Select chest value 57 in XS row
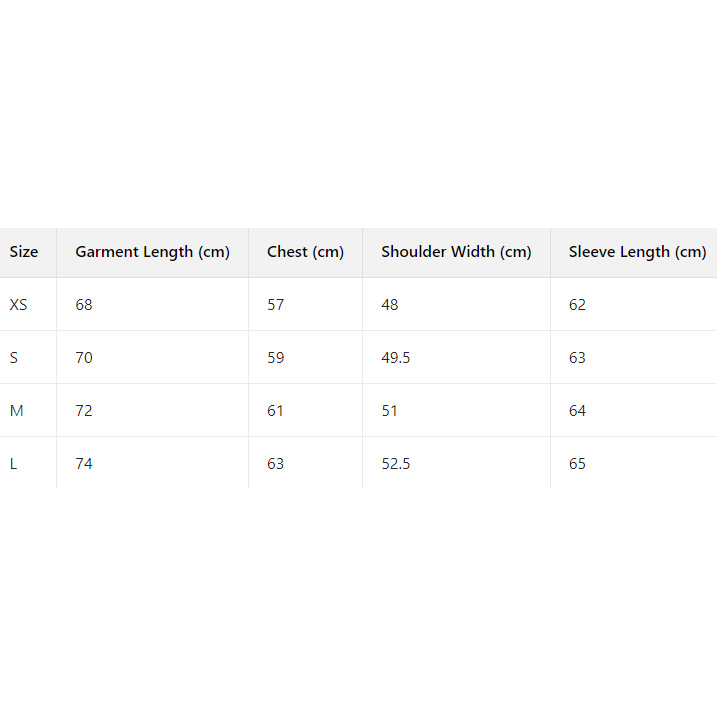Screen dimensions: 717x717 [276, 305]
